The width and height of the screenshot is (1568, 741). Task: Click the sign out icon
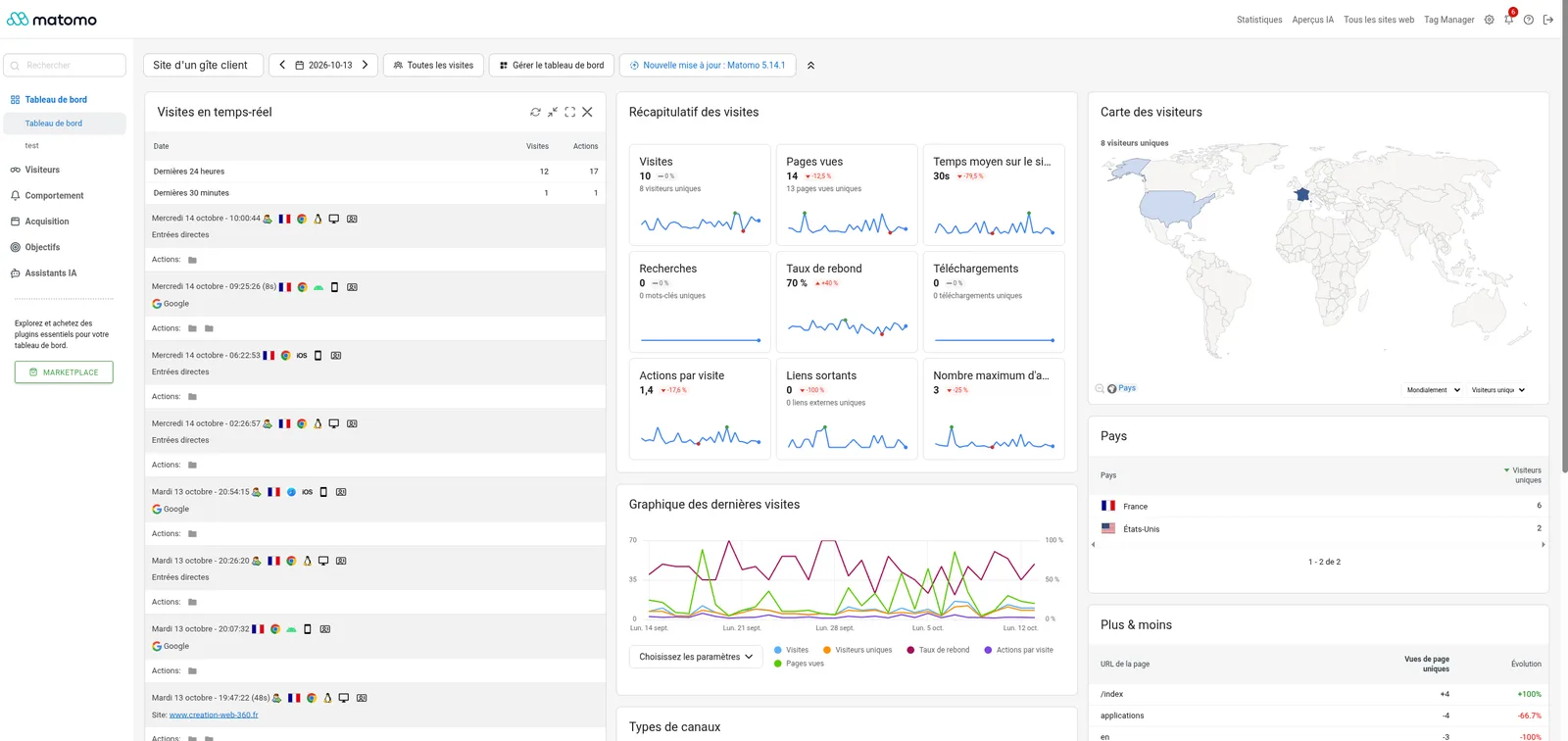[x=1548, y=20]
